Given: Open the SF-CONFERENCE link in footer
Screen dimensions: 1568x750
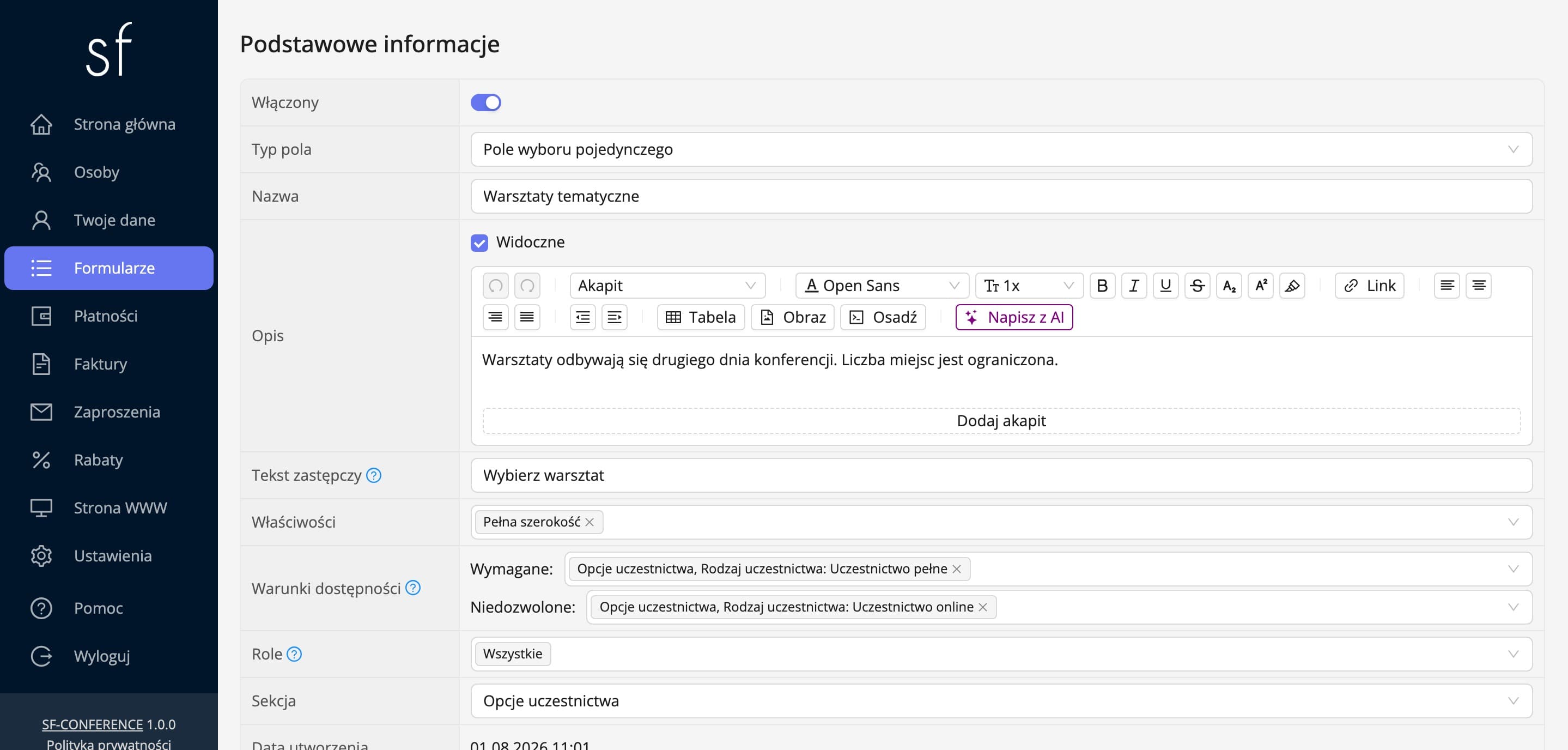Looking at the screenshot, I should pos(92,724).
